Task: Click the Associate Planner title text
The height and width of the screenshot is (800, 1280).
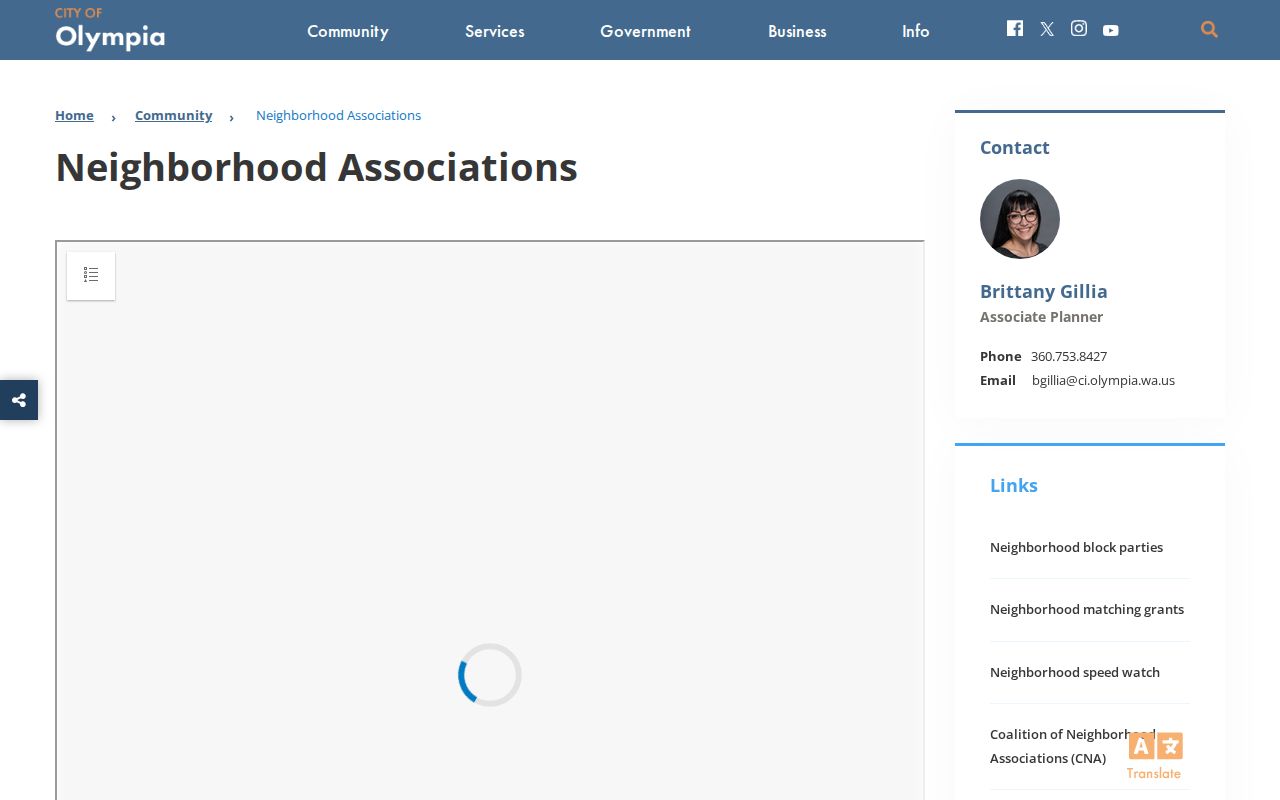Action: [1041, 317]
